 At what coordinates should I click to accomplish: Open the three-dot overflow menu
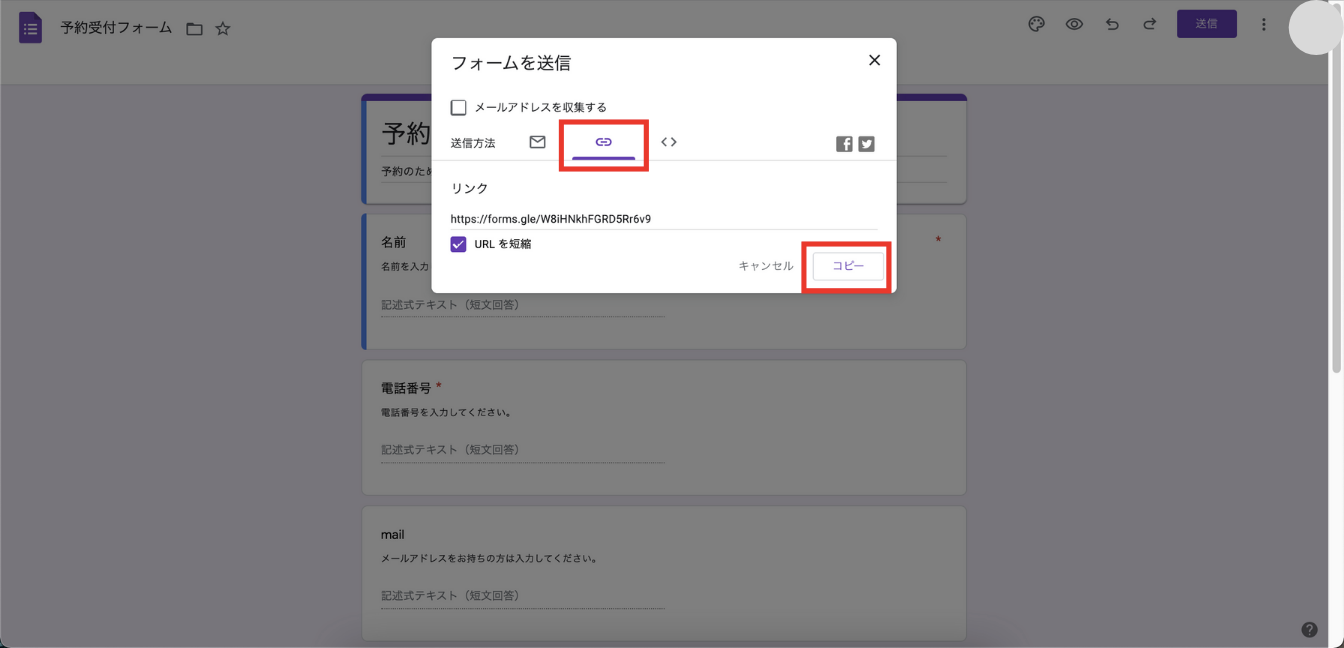point(1263,23)
